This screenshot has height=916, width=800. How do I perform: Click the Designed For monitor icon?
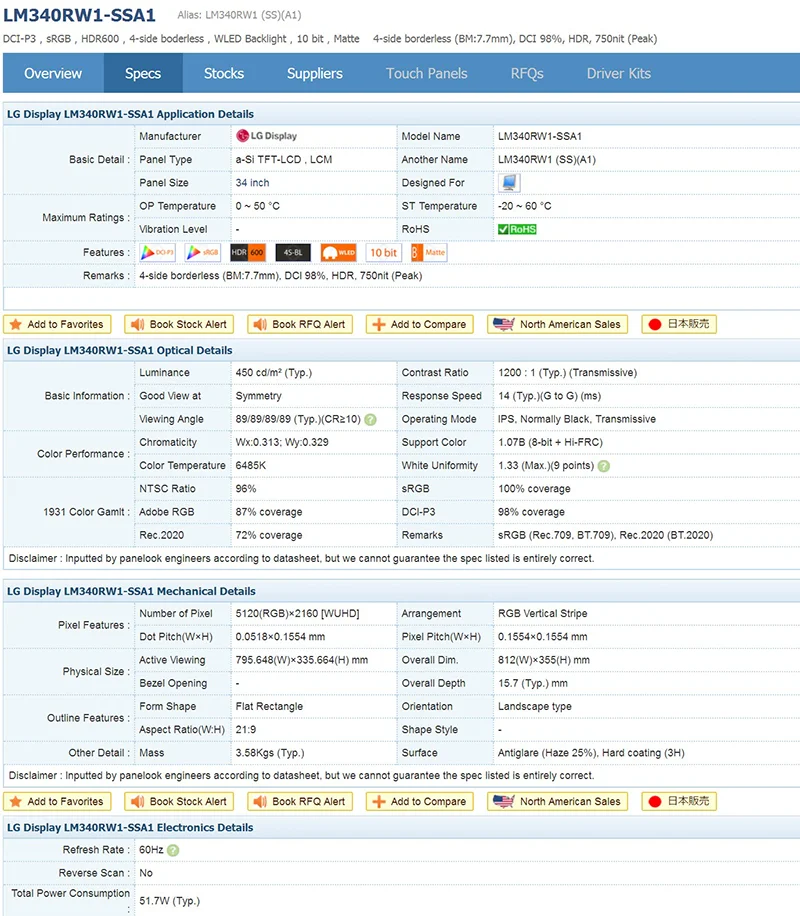pos(509,183)
